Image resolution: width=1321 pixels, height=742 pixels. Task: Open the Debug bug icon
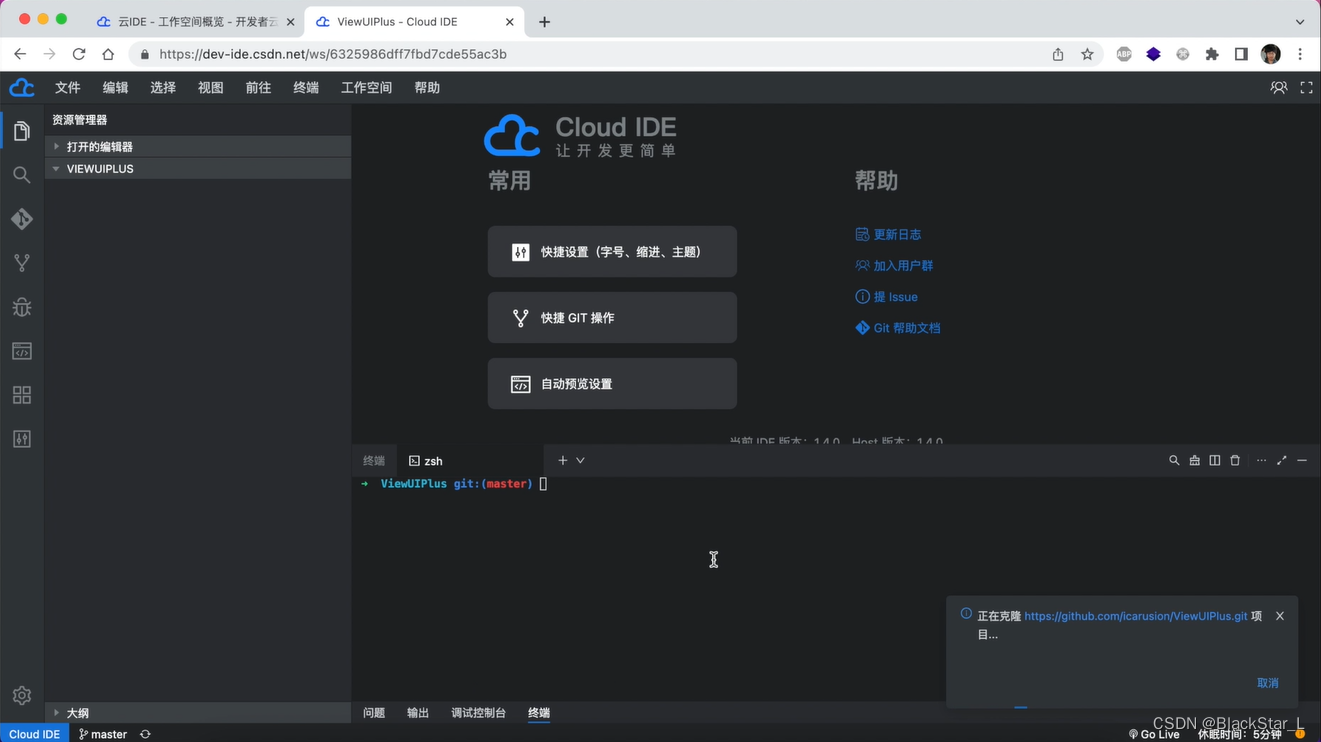point(21,307)
